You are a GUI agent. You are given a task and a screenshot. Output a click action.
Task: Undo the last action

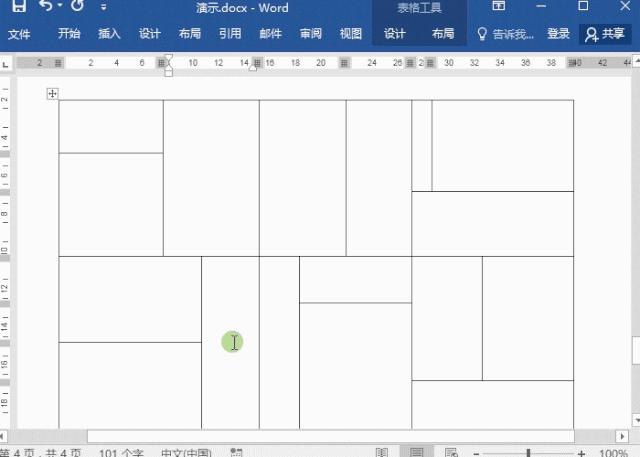tap(46, 6)
